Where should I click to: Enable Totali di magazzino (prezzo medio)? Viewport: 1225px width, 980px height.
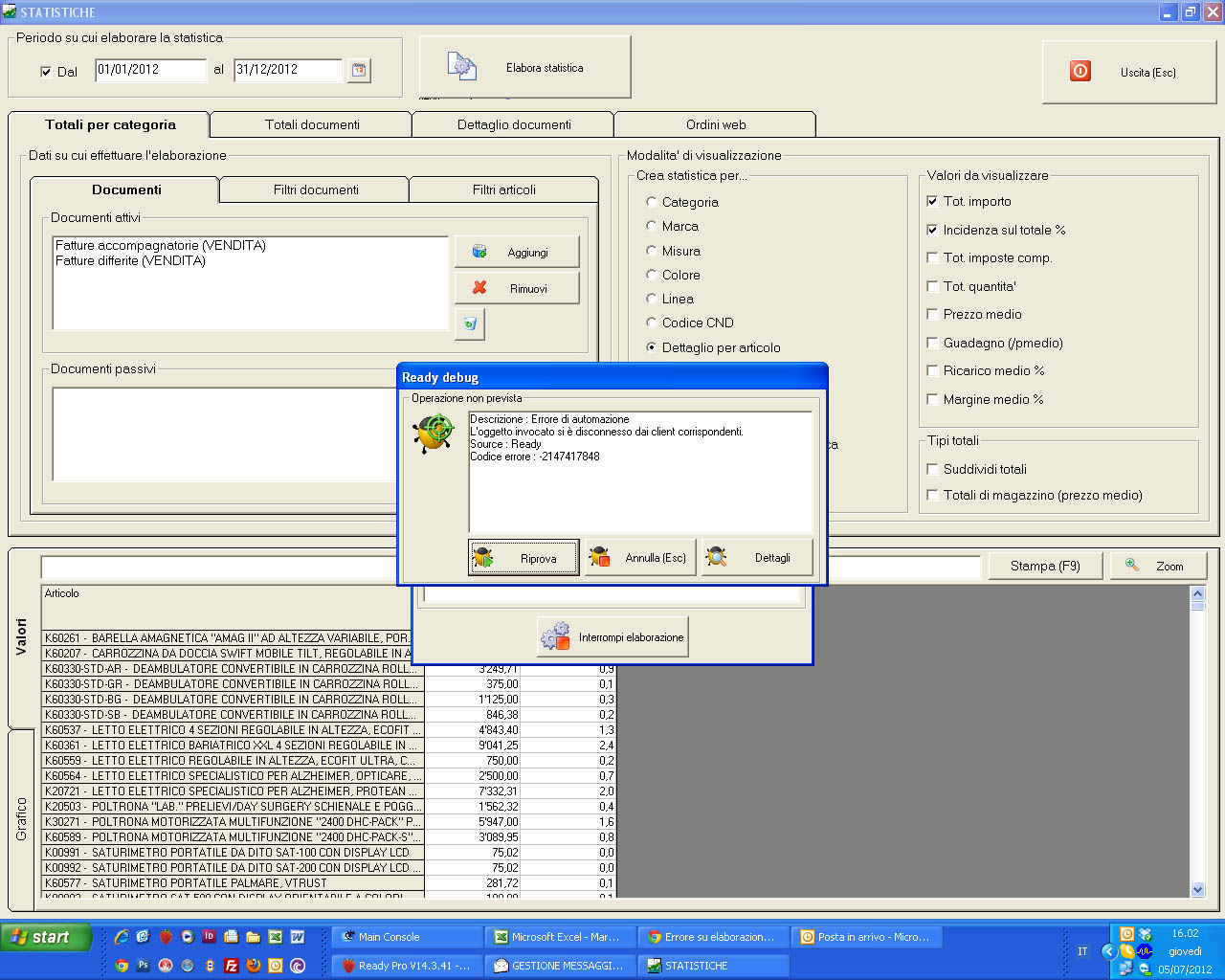[932, 495]
